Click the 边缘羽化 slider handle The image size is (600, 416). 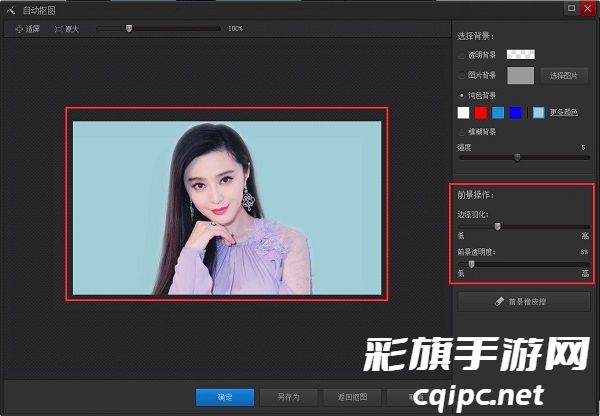[497, 227]
